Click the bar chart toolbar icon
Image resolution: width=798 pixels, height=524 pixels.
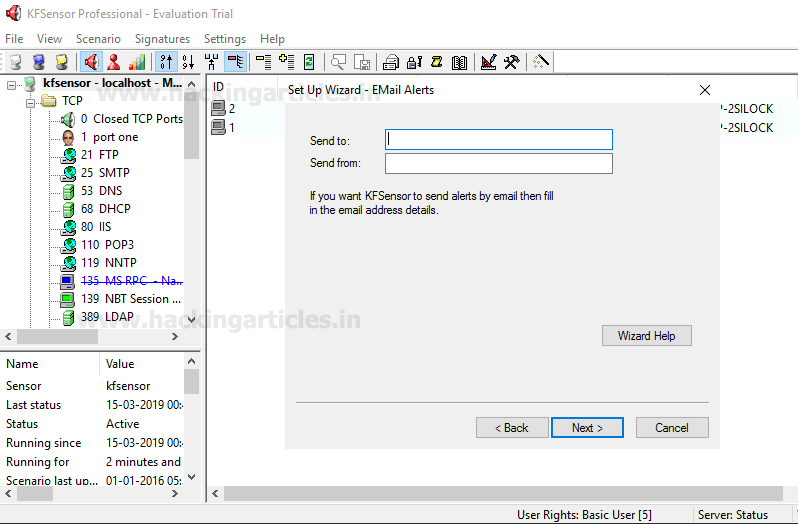[x=137, y=62]
